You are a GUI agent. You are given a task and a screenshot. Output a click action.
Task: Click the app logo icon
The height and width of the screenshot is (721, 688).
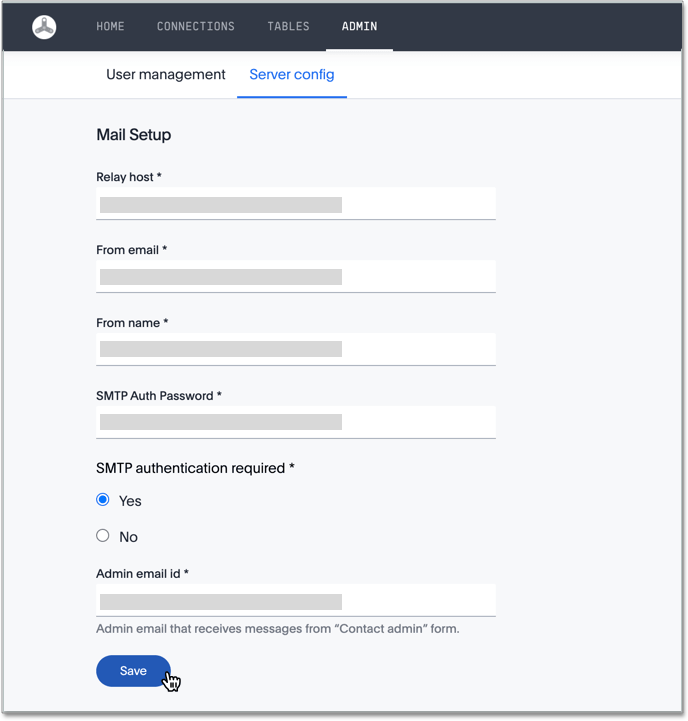[44, 27]
